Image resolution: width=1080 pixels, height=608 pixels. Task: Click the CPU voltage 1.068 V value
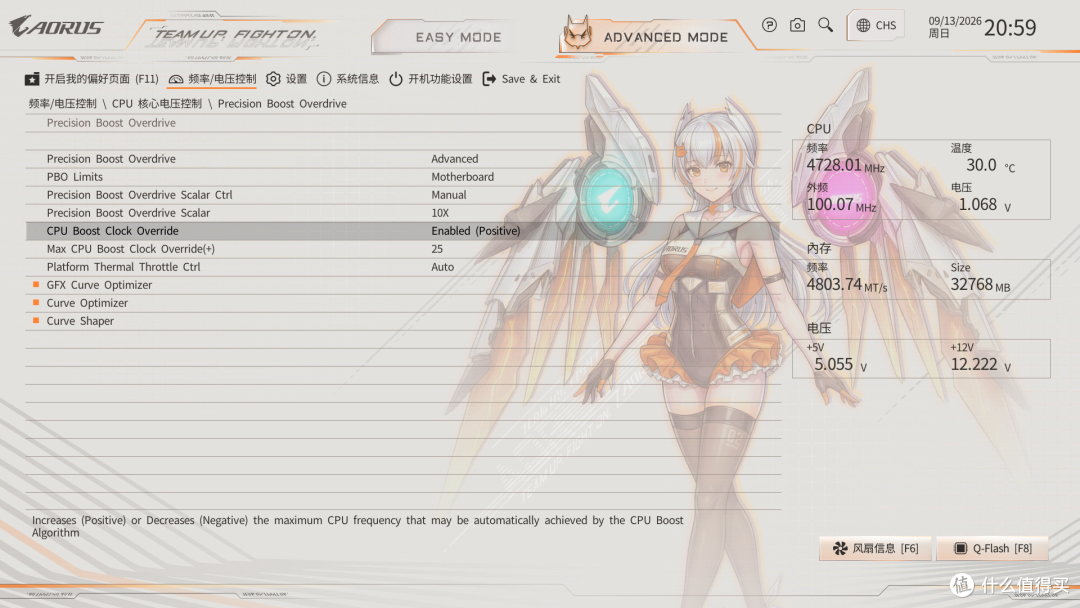(x=985, y=205)
